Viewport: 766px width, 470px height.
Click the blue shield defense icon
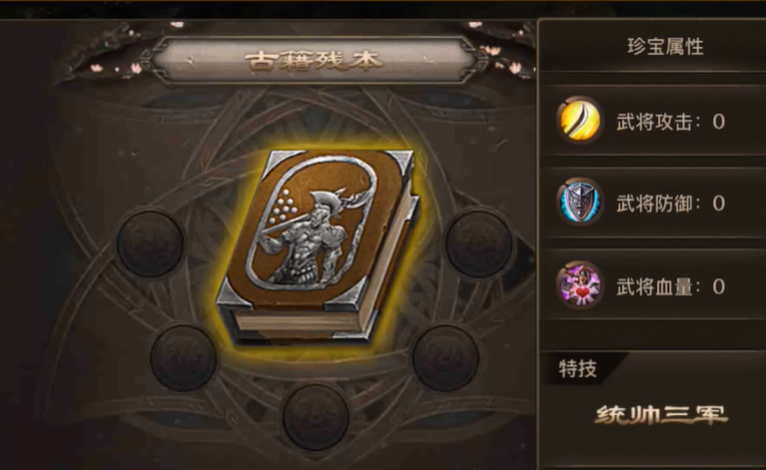coord(579,202)
